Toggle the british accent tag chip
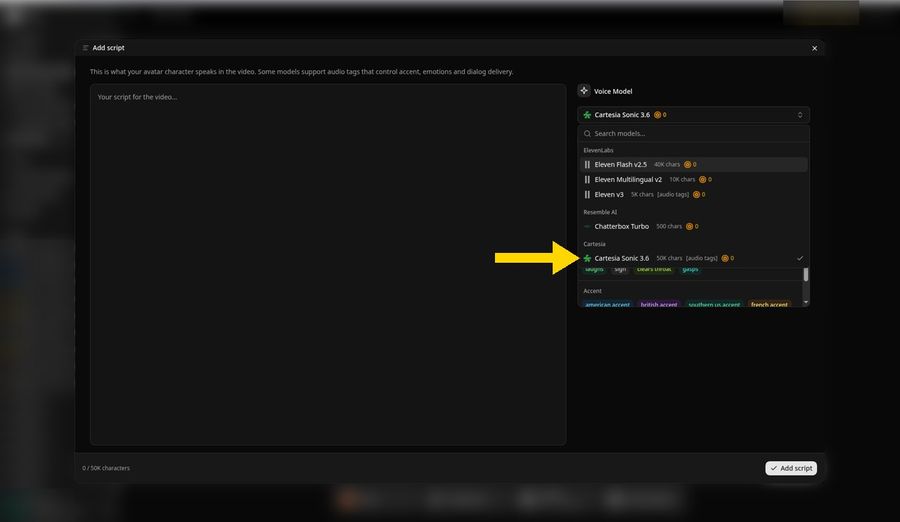The height and width of the screenshot is (522, 900). tap(659, 304)
